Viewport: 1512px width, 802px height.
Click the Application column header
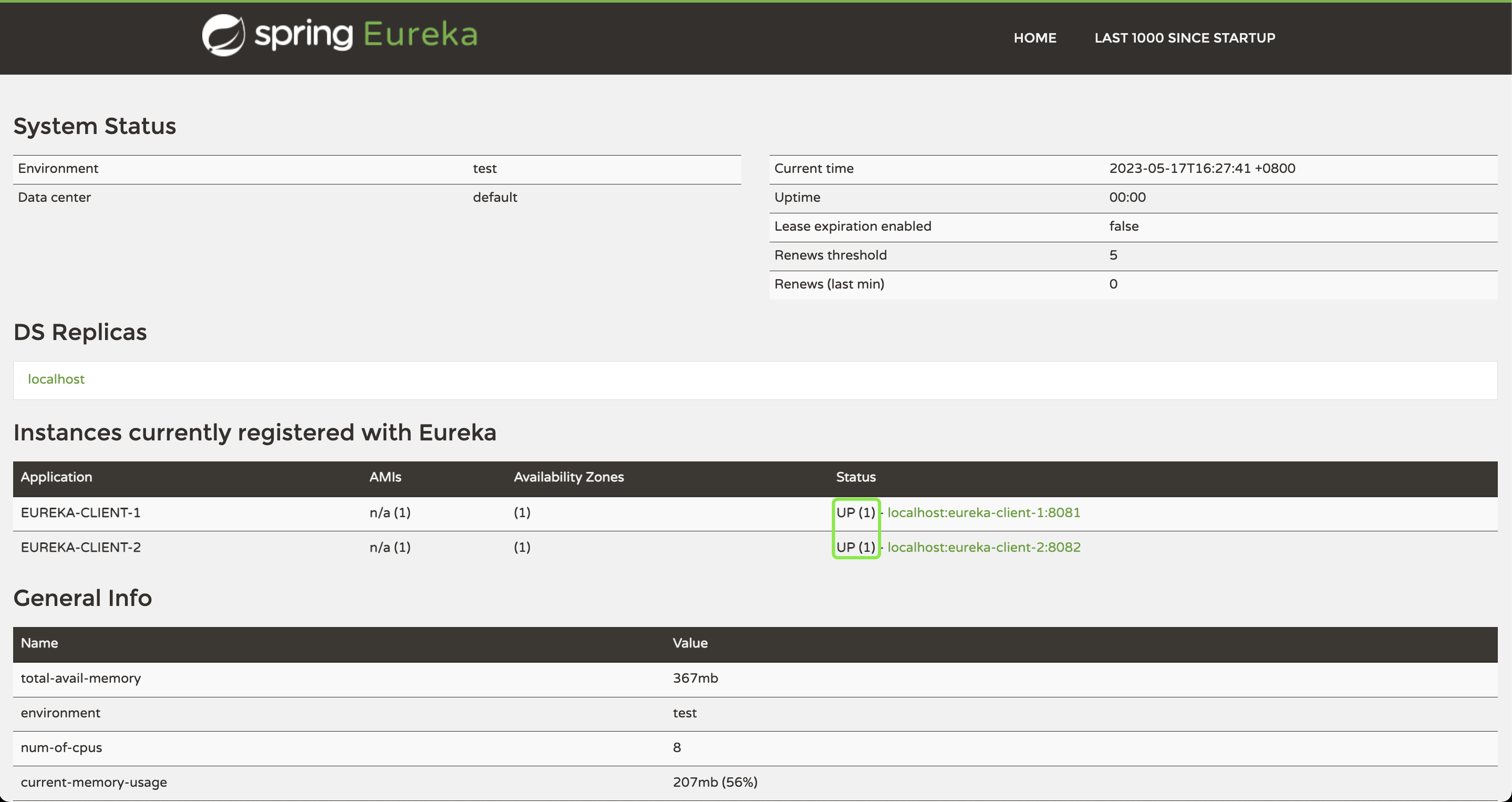tap(56, 477)
